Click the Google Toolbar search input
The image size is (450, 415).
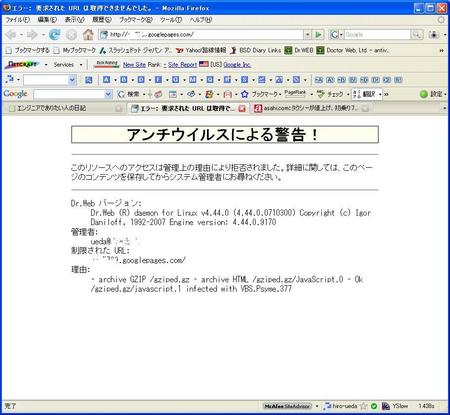click(69, 95)
